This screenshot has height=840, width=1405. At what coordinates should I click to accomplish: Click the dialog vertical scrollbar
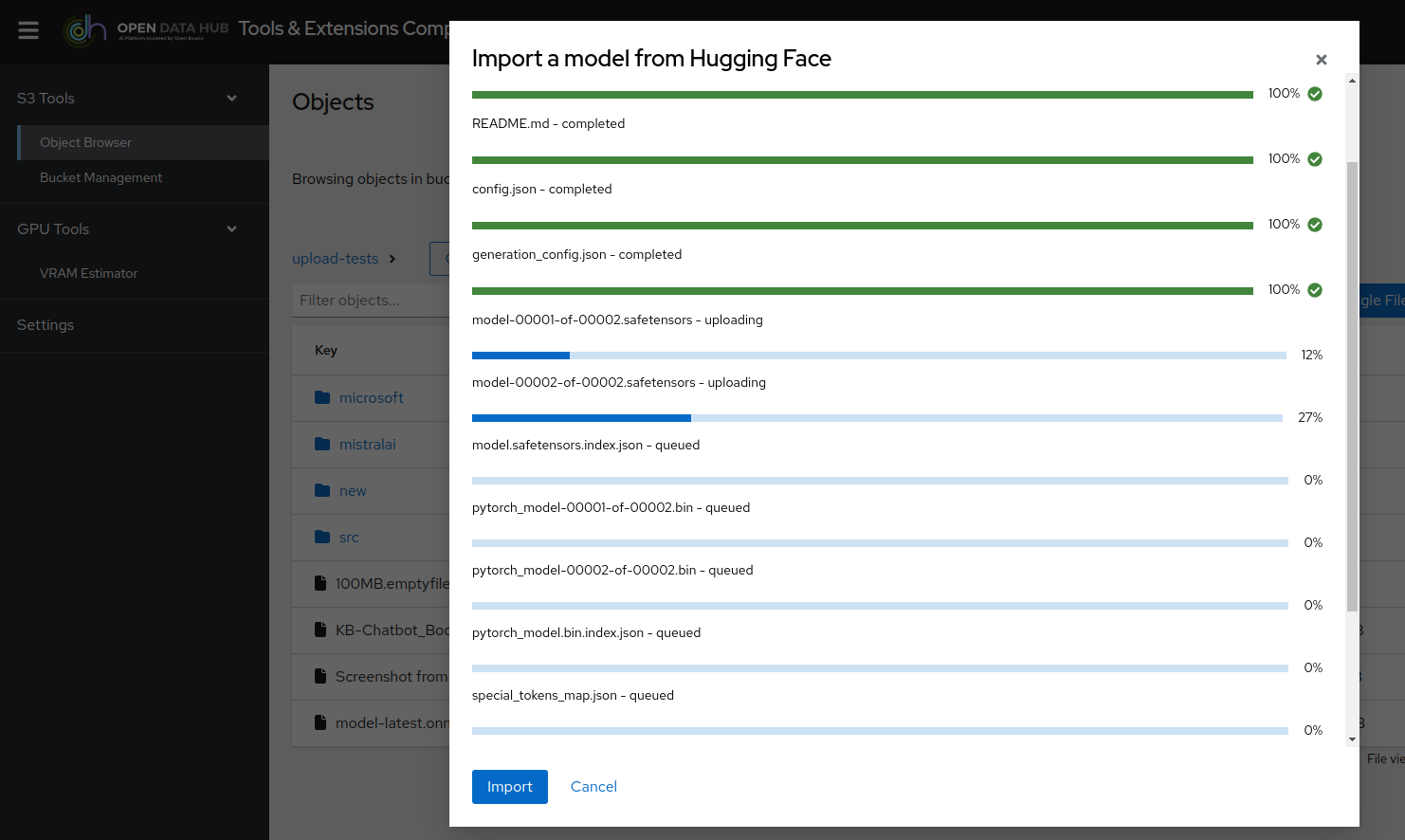click(1352, 386)
